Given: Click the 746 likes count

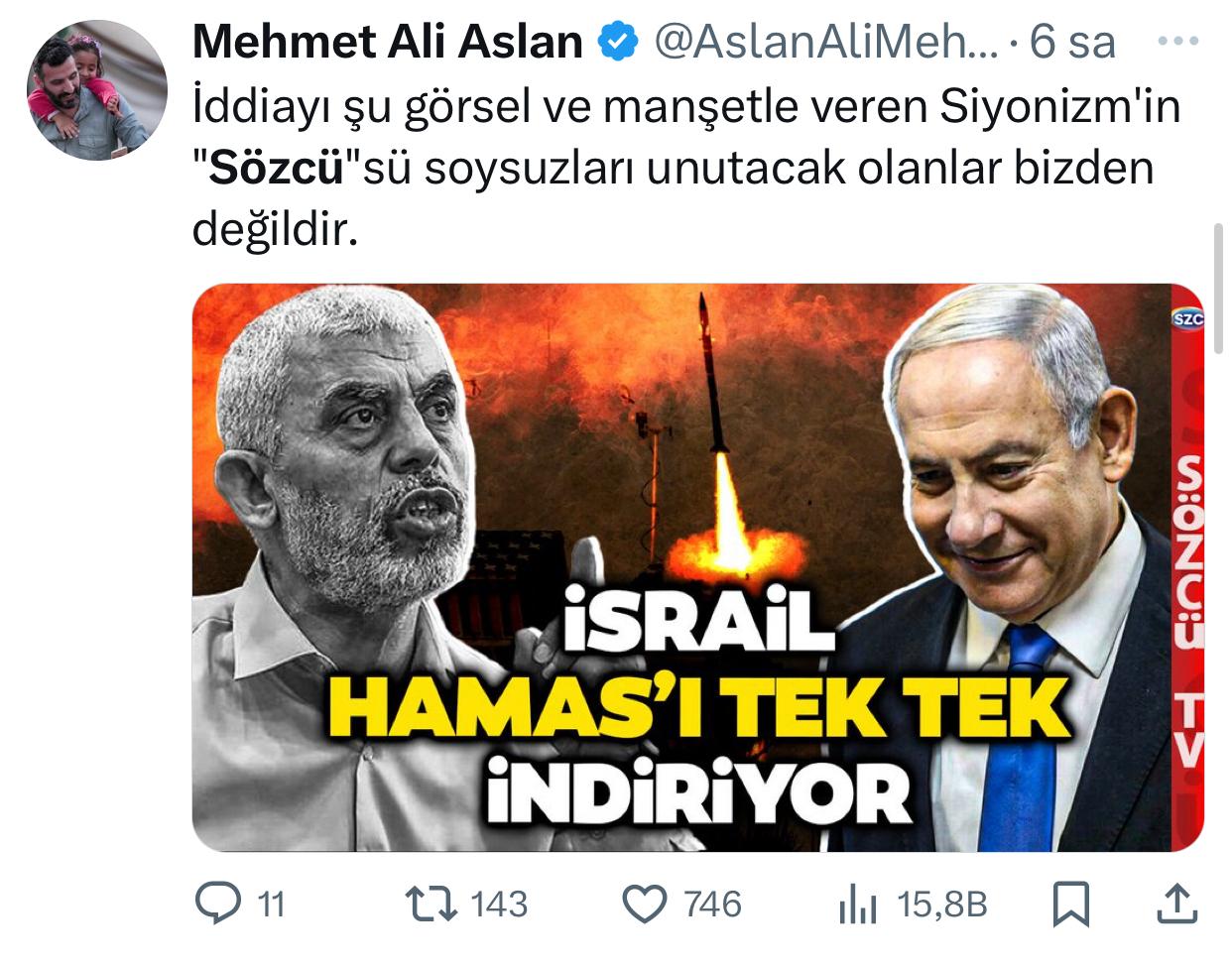Looking at the screenshot, I should click(712, 905).
